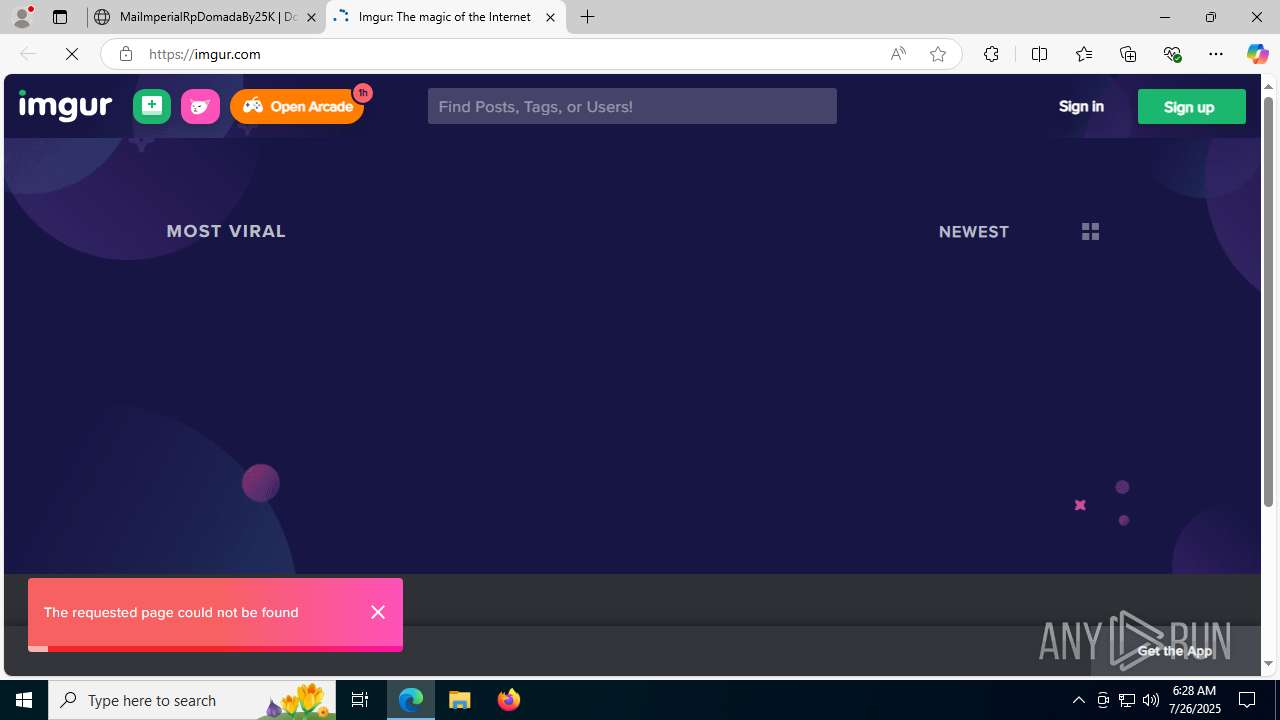Click the browser Back arrow
Screen dimensions: 1280x720
[x=28, y=54]
